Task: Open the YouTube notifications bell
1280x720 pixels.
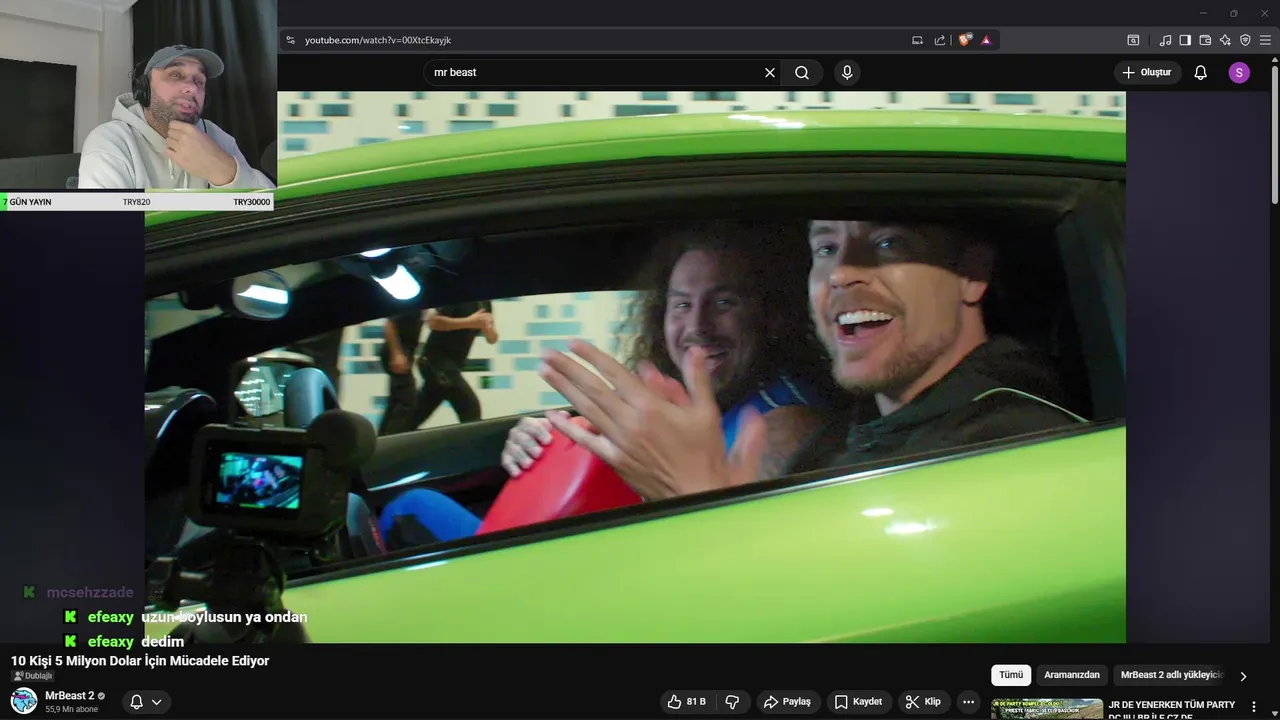Action: tap(1201, 72)
